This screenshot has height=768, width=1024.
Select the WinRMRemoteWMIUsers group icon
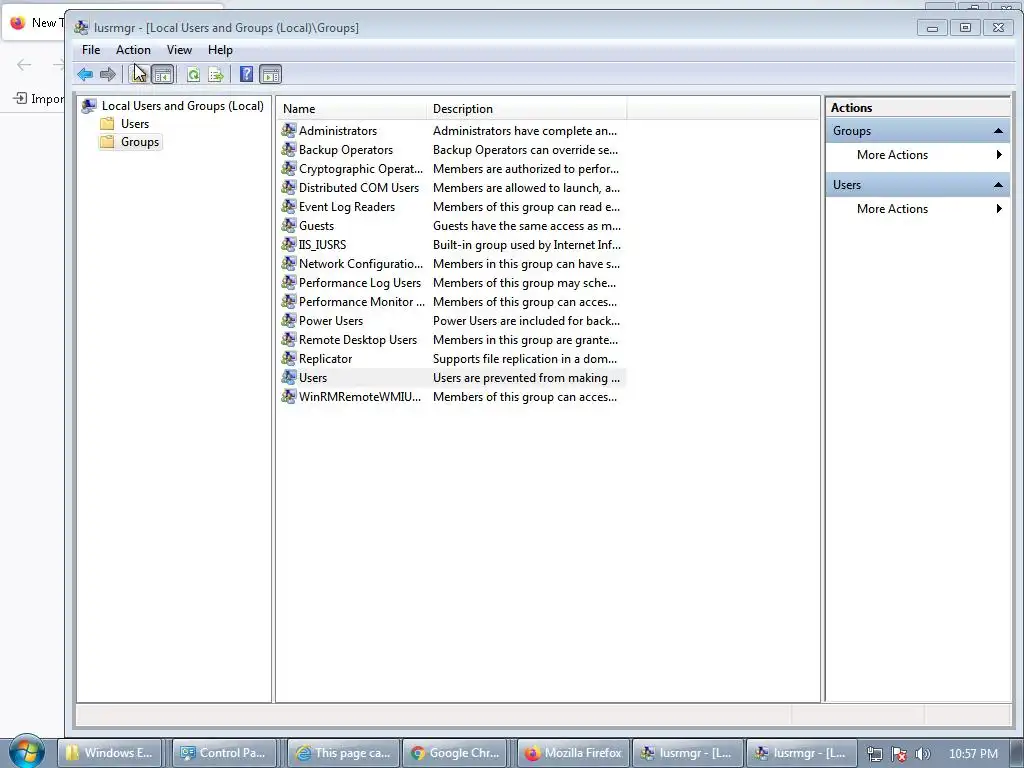(289, 396)
